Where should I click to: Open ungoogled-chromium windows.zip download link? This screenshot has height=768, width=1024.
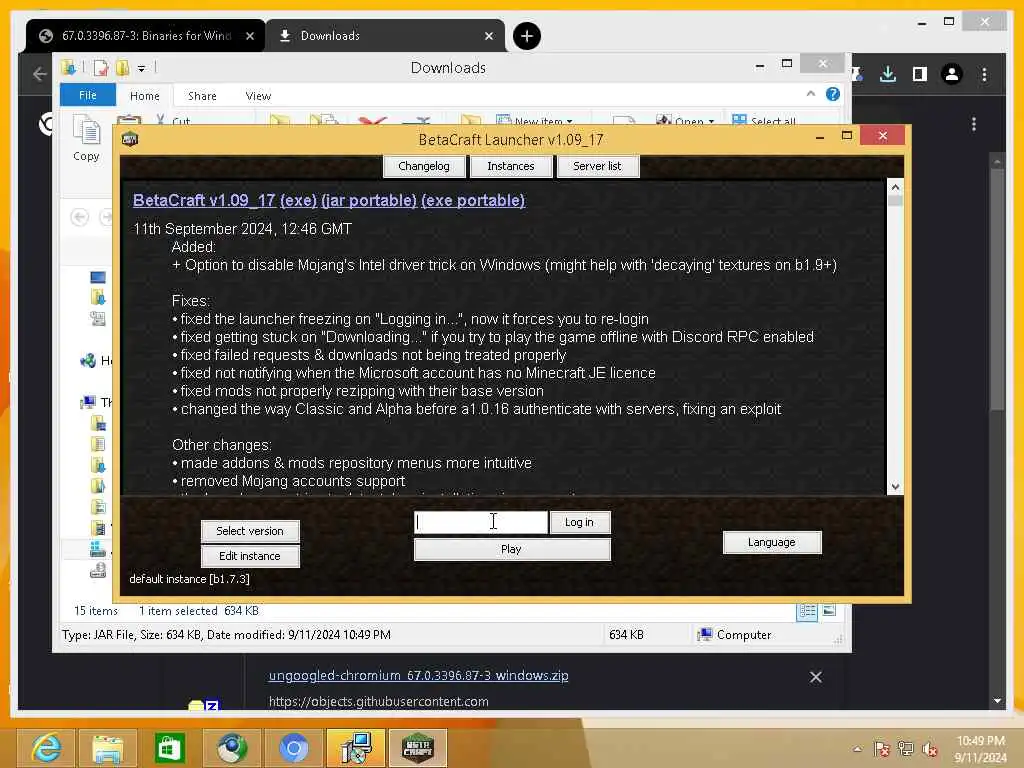coord(419,675)
